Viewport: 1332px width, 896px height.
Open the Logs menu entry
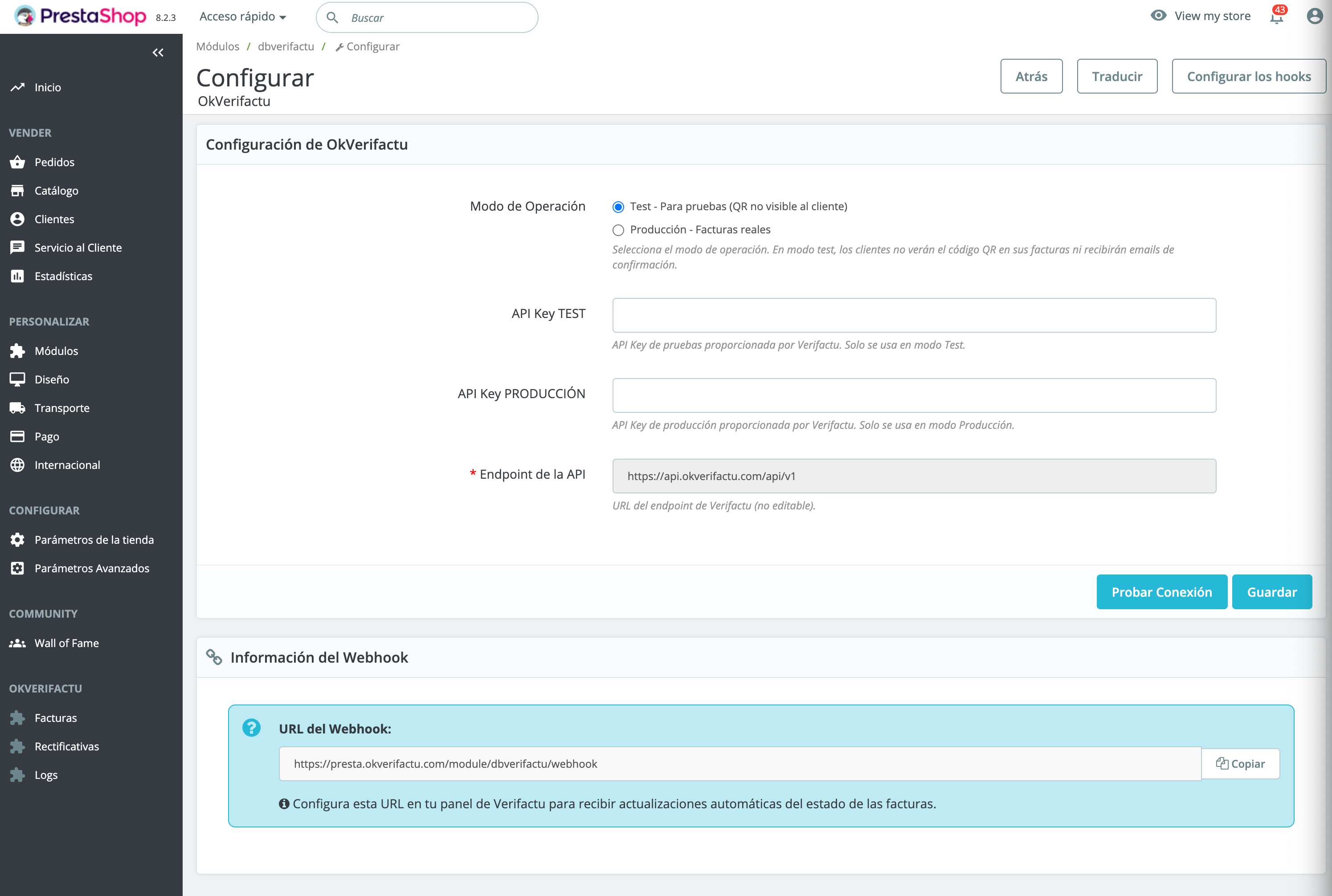[45, 774]
